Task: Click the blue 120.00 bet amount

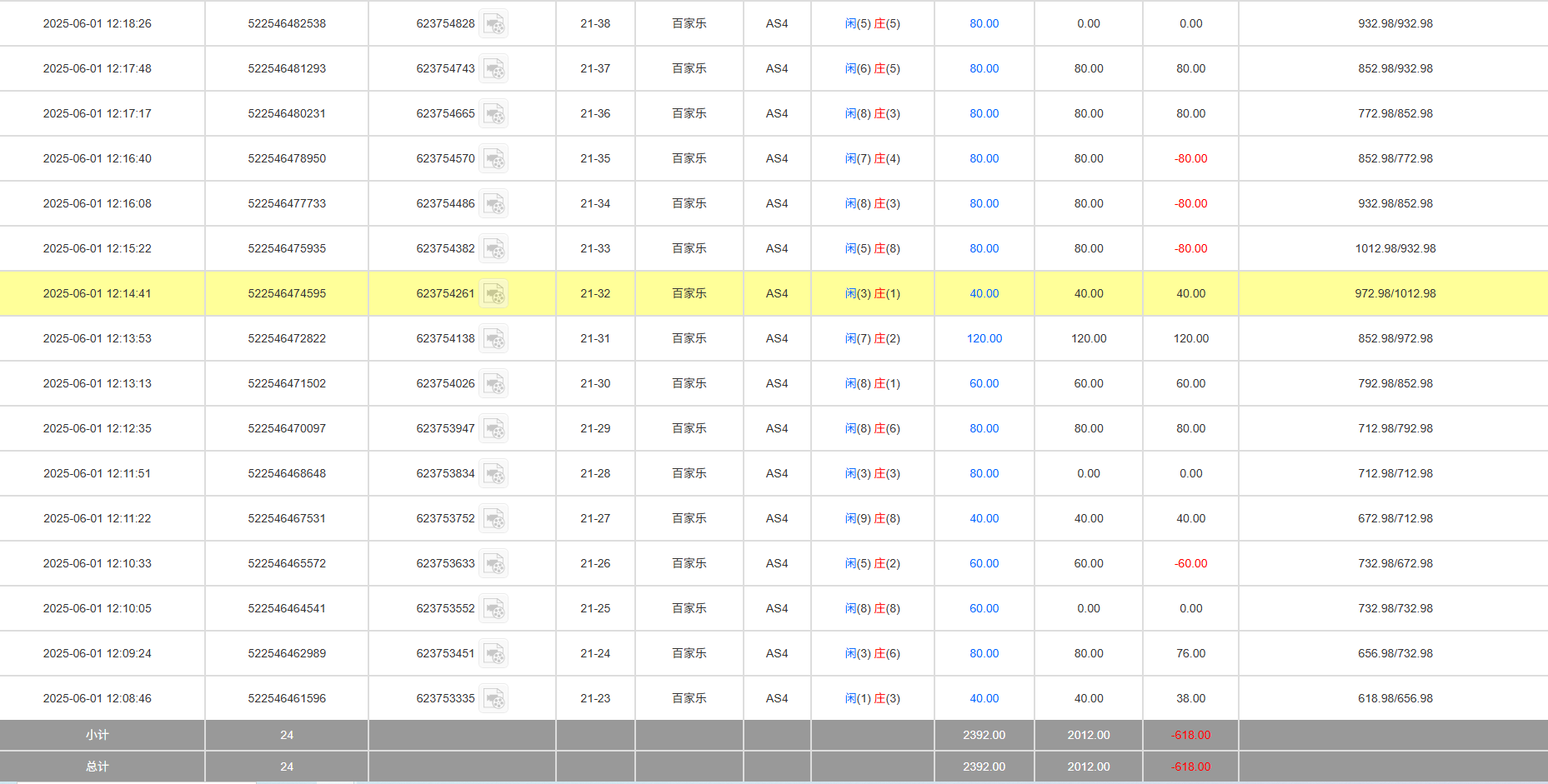Action: point(984,339)
